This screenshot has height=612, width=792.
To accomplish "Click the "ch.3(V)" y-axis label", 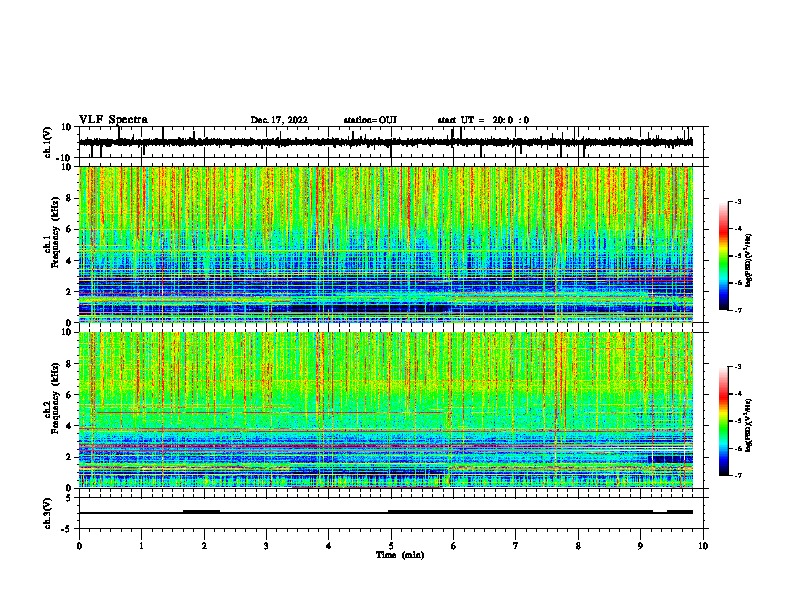I will pos(48,513).
